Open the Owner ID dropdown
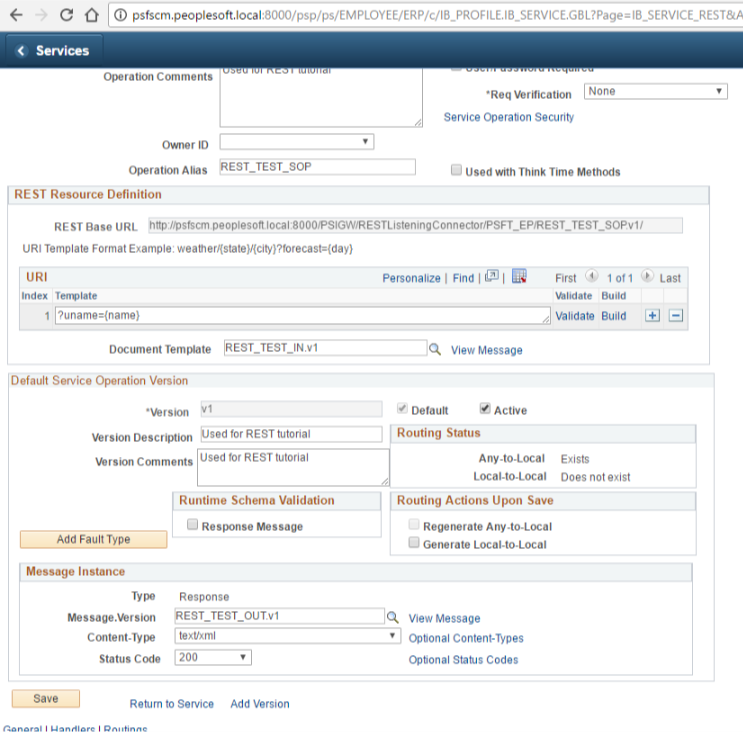This screenshot has height=732, width=743. 296,142
